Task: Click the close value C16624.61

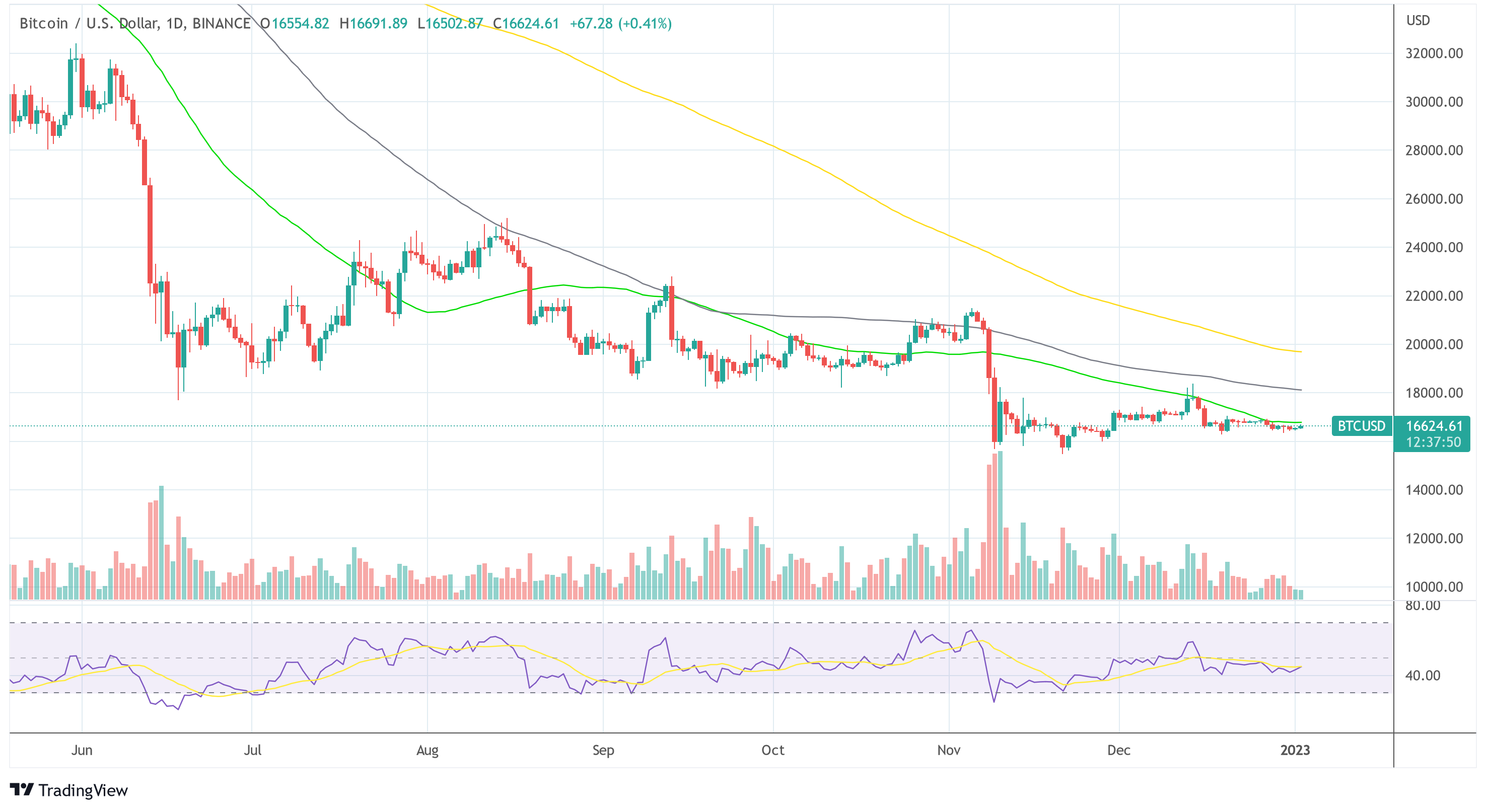Action: (526, 23)
